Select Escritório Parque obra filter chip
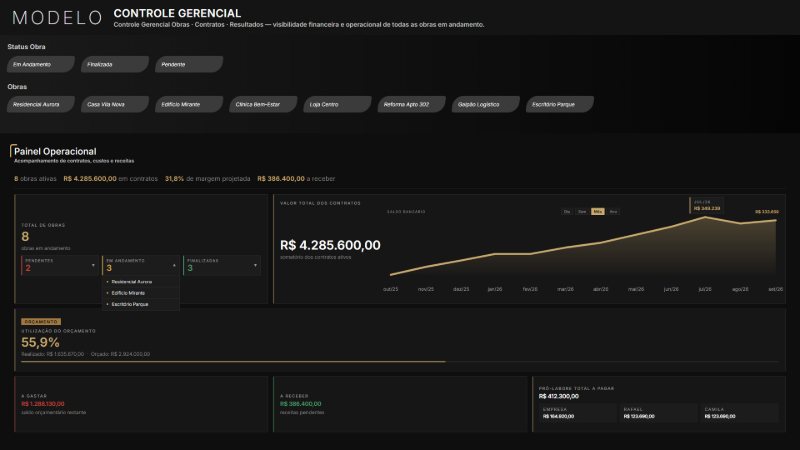This screenshot has height=450, width=800. 560,104
